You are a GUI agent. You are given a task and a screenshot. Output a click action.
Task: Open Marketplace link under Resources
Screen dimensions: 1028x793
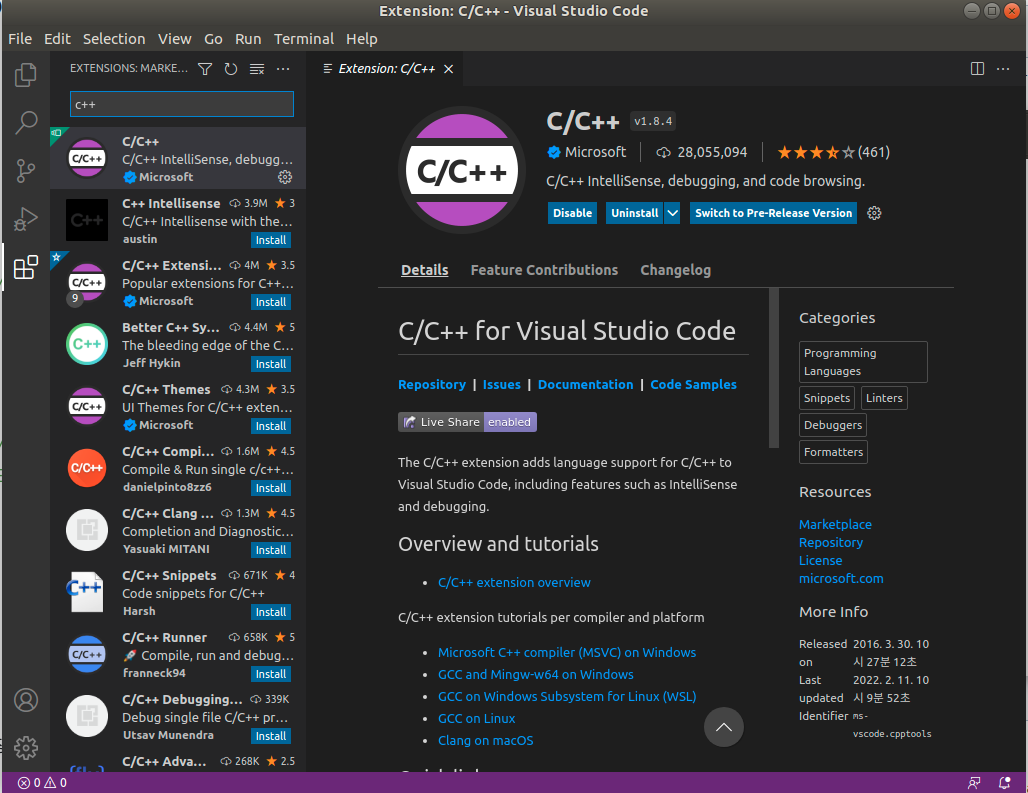(835, 524)
